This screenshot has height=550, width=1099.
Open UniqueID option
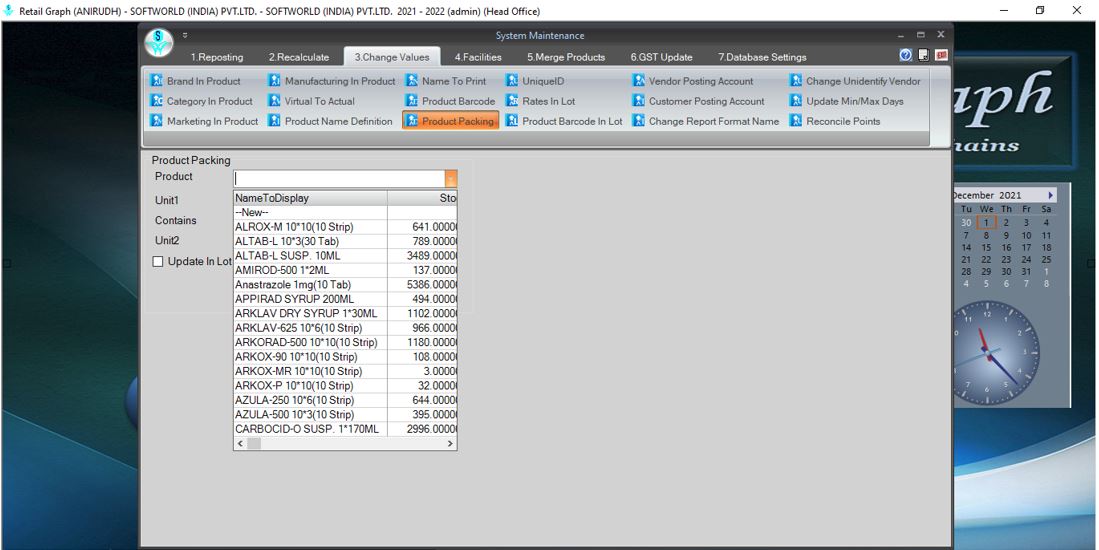535,81
